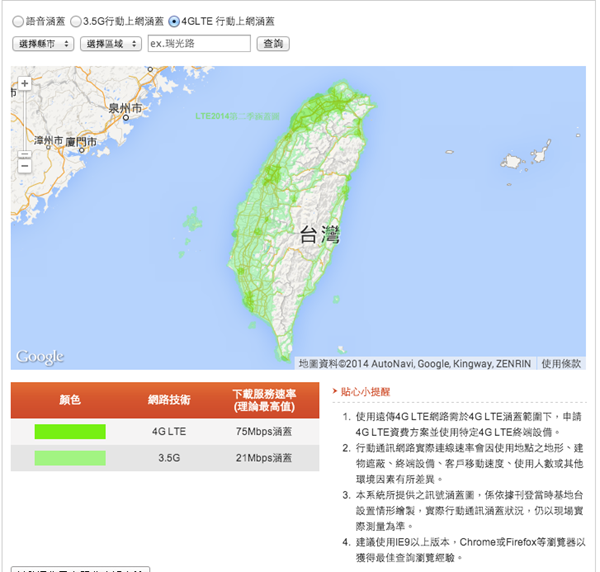Viewport: 600px width, 572px height.
Task: Click the 漳州市 city label
Action: point(49,140)
